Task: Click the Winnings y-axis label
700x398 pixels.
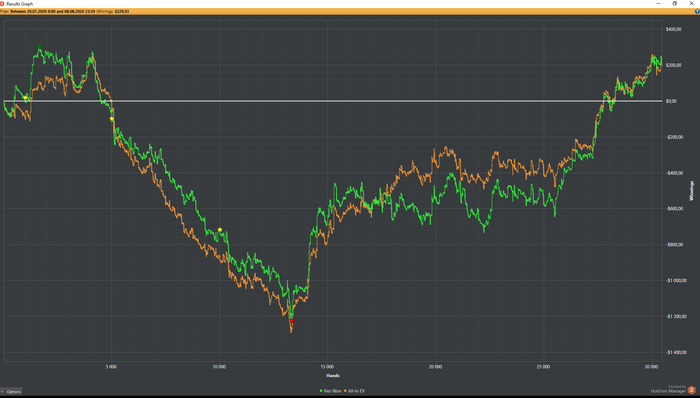Action: pos(692,191)
